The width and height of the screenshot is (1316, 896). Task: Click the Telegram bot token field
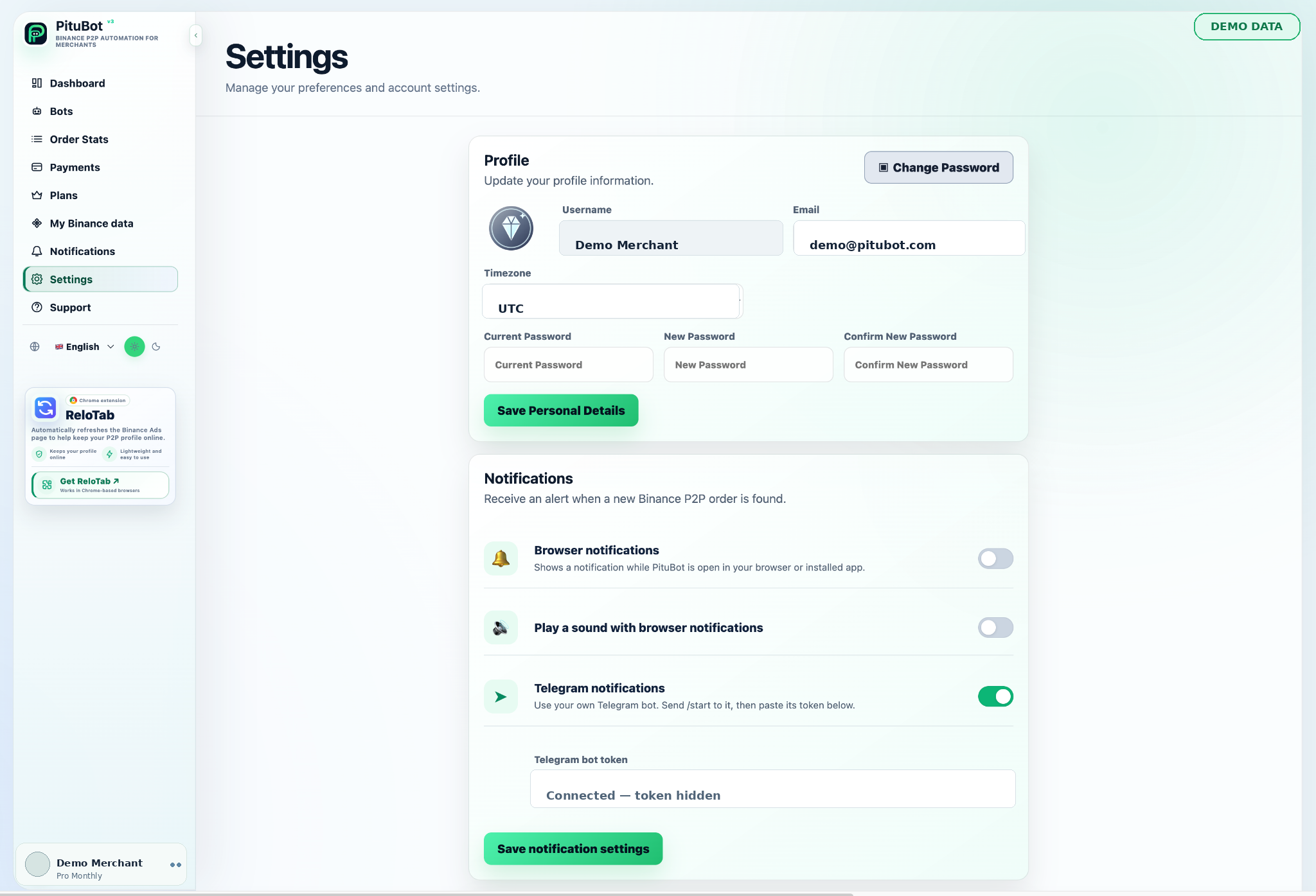772,789
